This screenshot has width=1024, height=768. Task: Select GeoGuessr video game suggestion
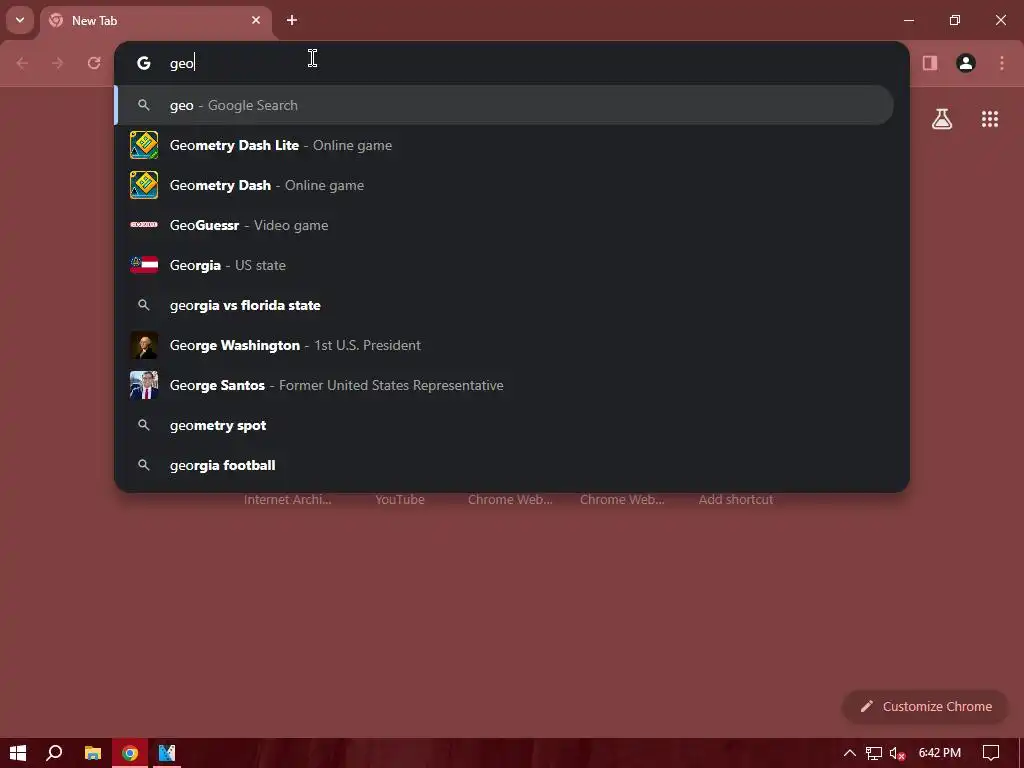pyautogui.click(x=504, y=225)
